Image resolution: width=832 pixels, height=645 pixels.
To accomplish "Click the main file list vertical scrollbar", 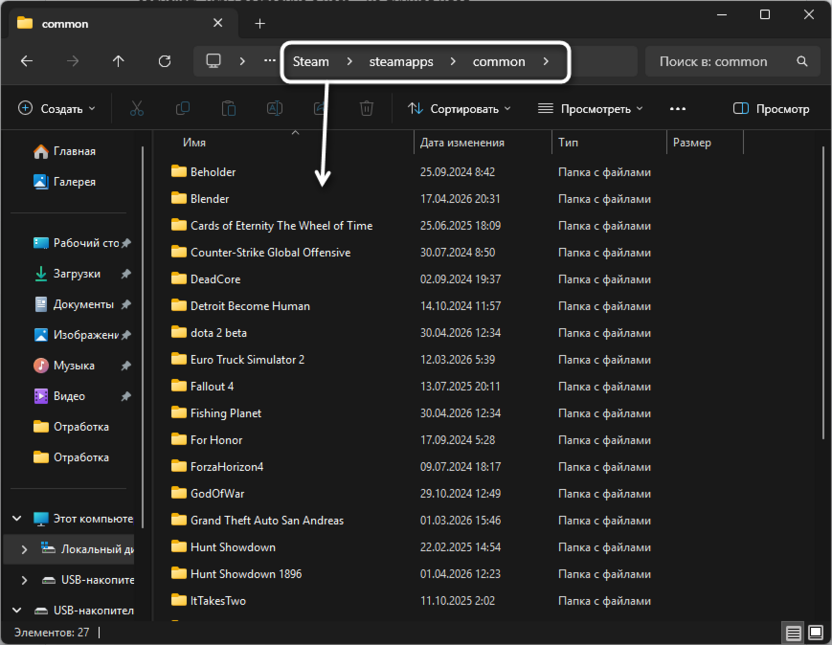I will coord(823,292).
